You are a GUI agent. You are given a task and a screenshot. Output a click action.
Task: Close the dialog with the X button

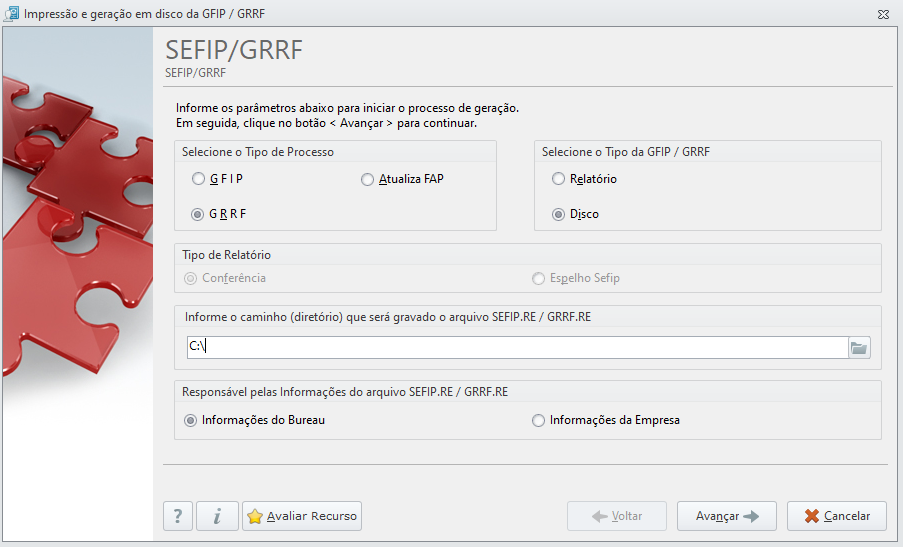pyautogui.click(x=883, y=14)
